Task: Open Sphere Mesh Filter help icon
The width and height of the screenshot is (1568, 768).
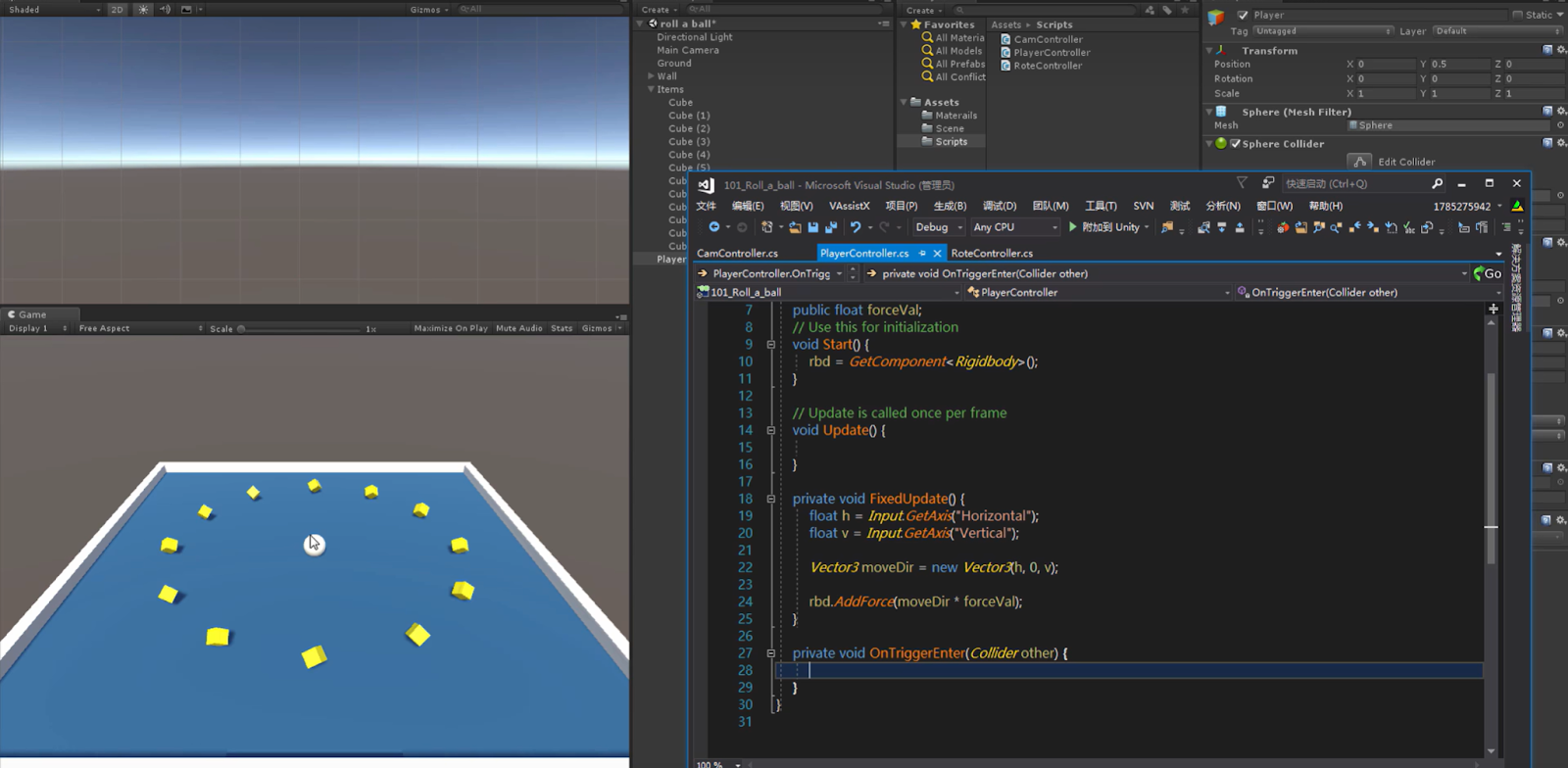Action: click(x=1547, y=112)
